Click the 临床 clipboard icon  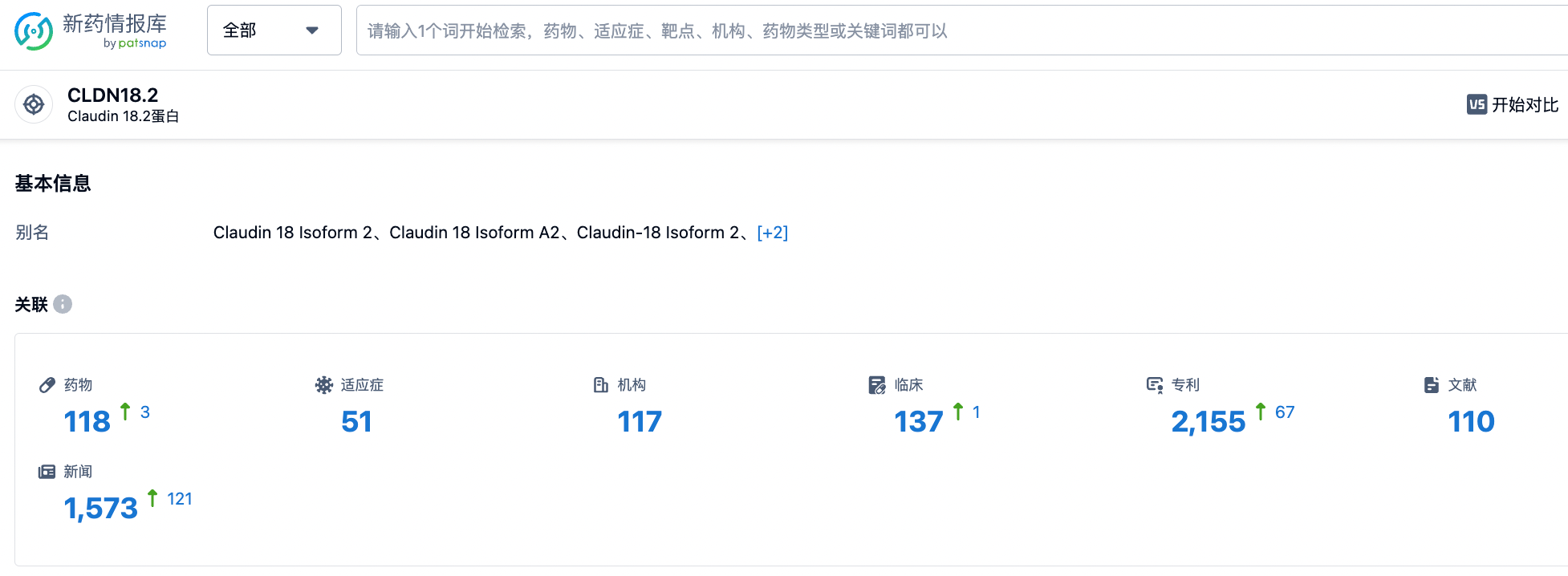pyautogui.click(x=877, y=385)
